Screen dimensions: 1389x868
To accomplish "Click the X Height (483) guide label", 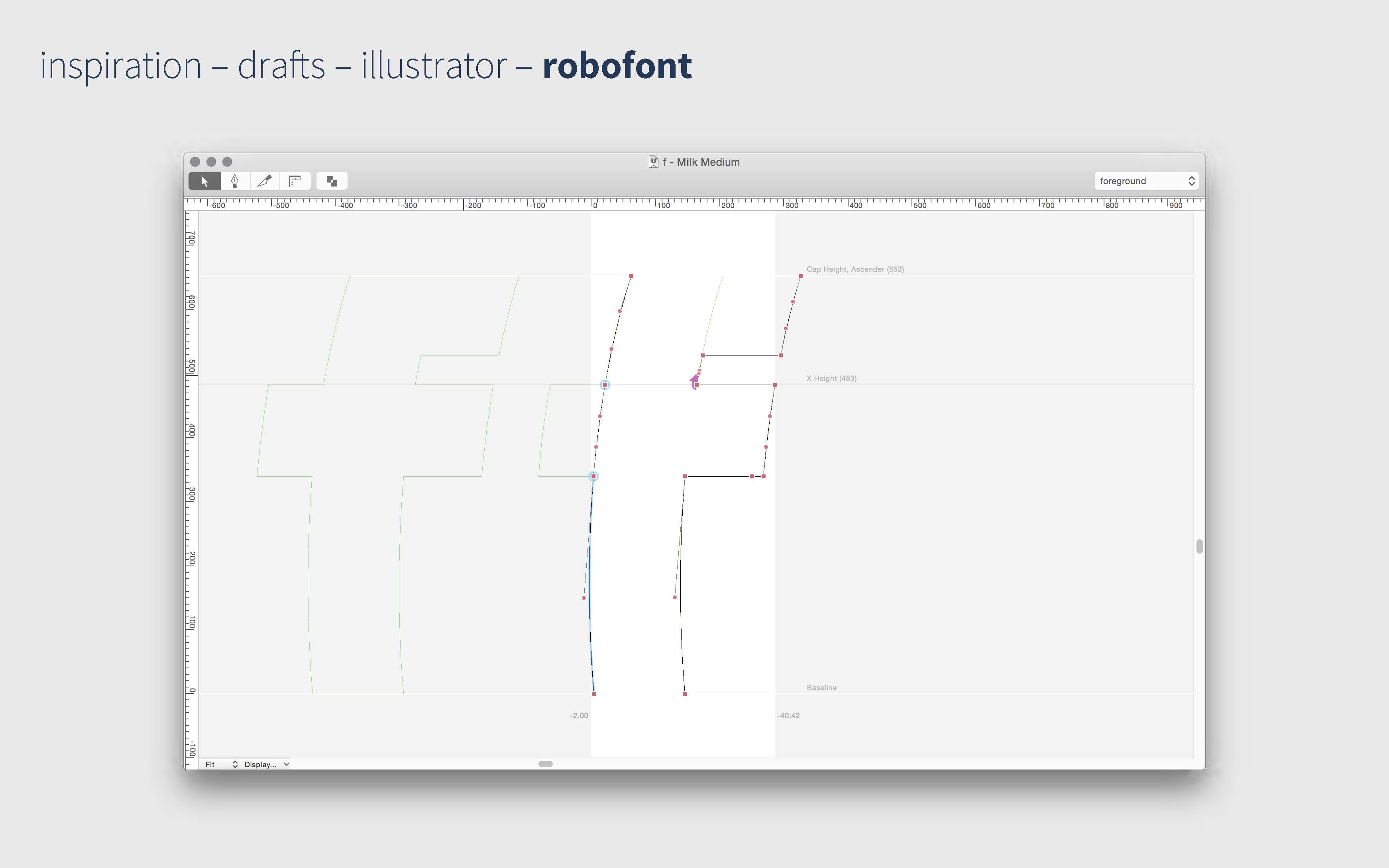I will 831,378.
